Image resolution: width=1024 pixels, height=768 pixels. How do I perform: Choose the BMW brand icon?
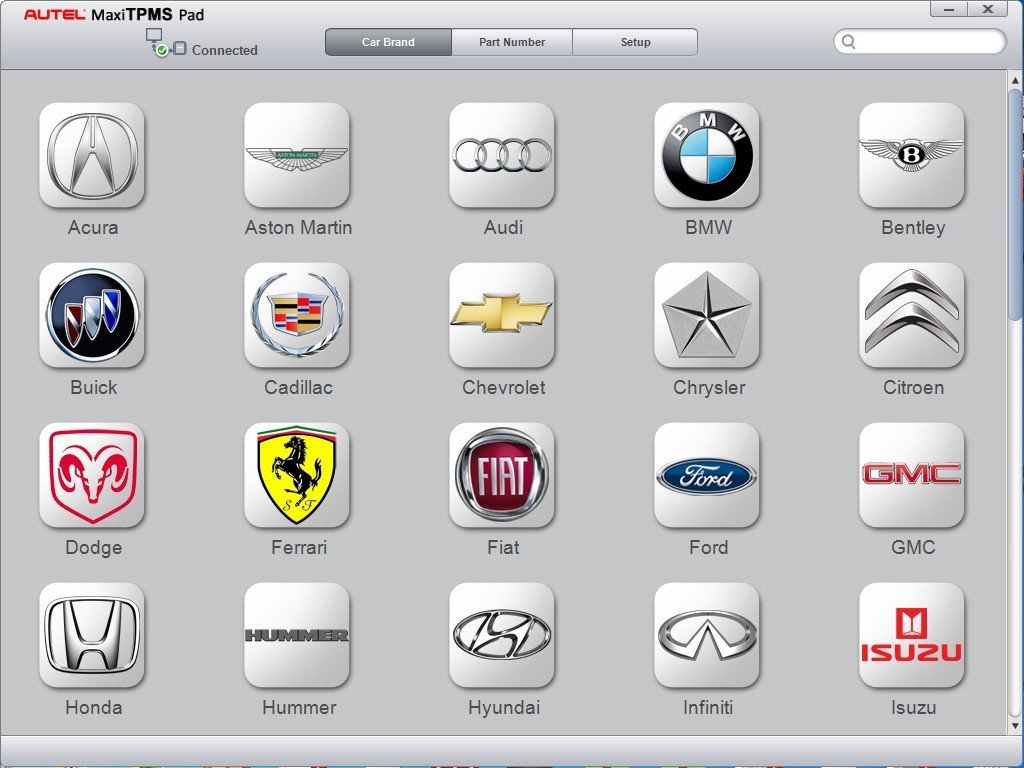pos(707,155)
